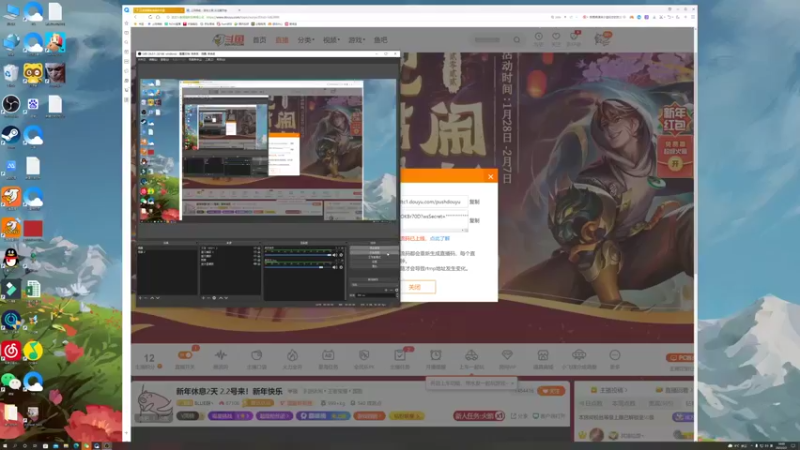
Task: Click the 客户端打开 link
Action: click(x=549, y=416)
